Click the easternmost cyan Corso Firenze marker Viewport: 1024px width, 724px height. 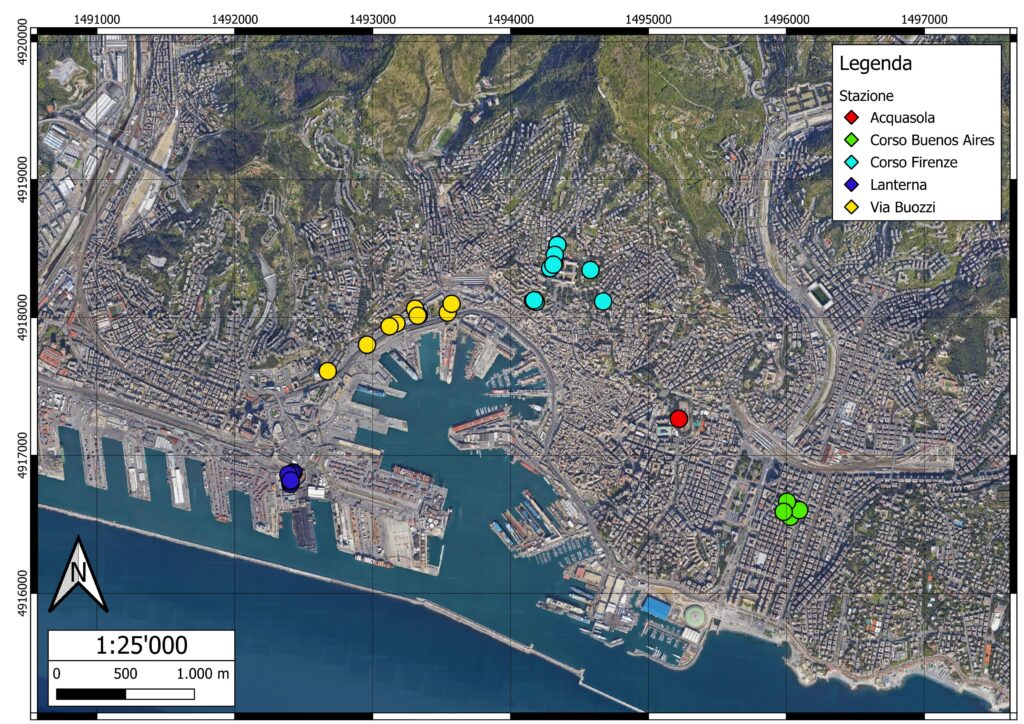pyautogui.click(x=603, y=301)
